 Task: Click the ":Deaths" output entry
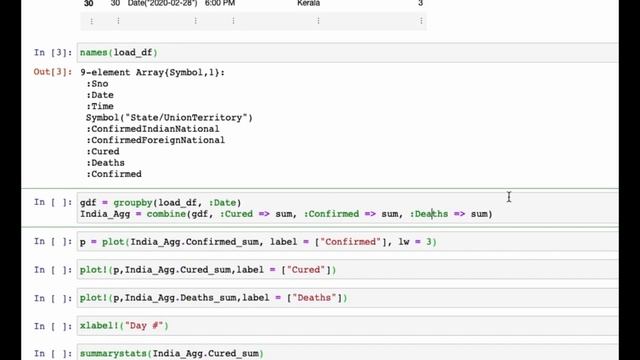coord(105,163)
